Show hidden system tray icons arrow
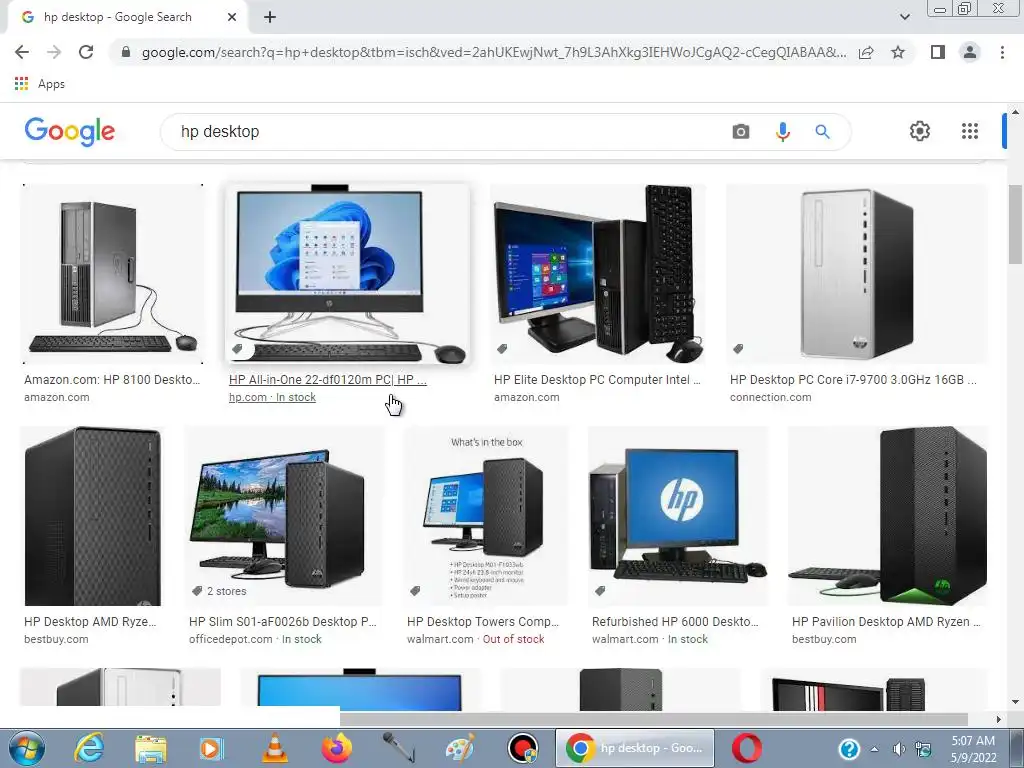This screenshot has height=768, width=1024. point(874,749)
